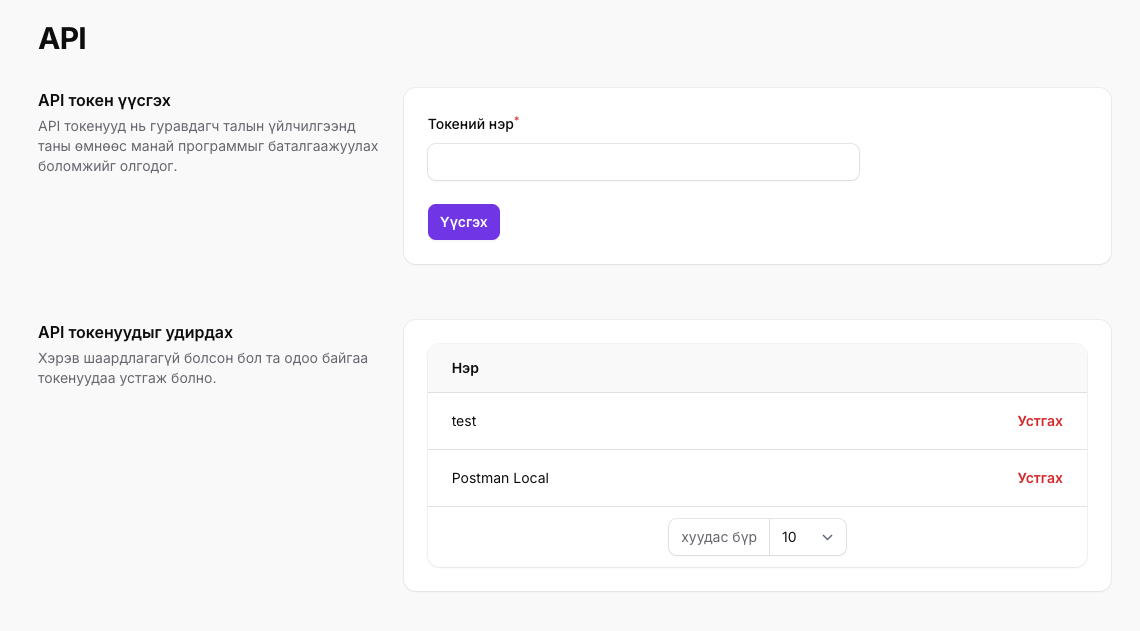Screen dimensions: 1140x631
Task: Expand the per-page selector showing 10
Action: click(x=808, y=537)
